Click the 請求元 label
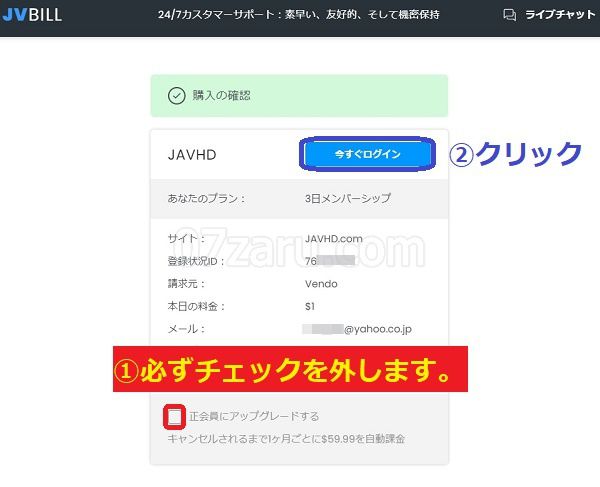Screen dimensions: 600x487 click(186, 284)
